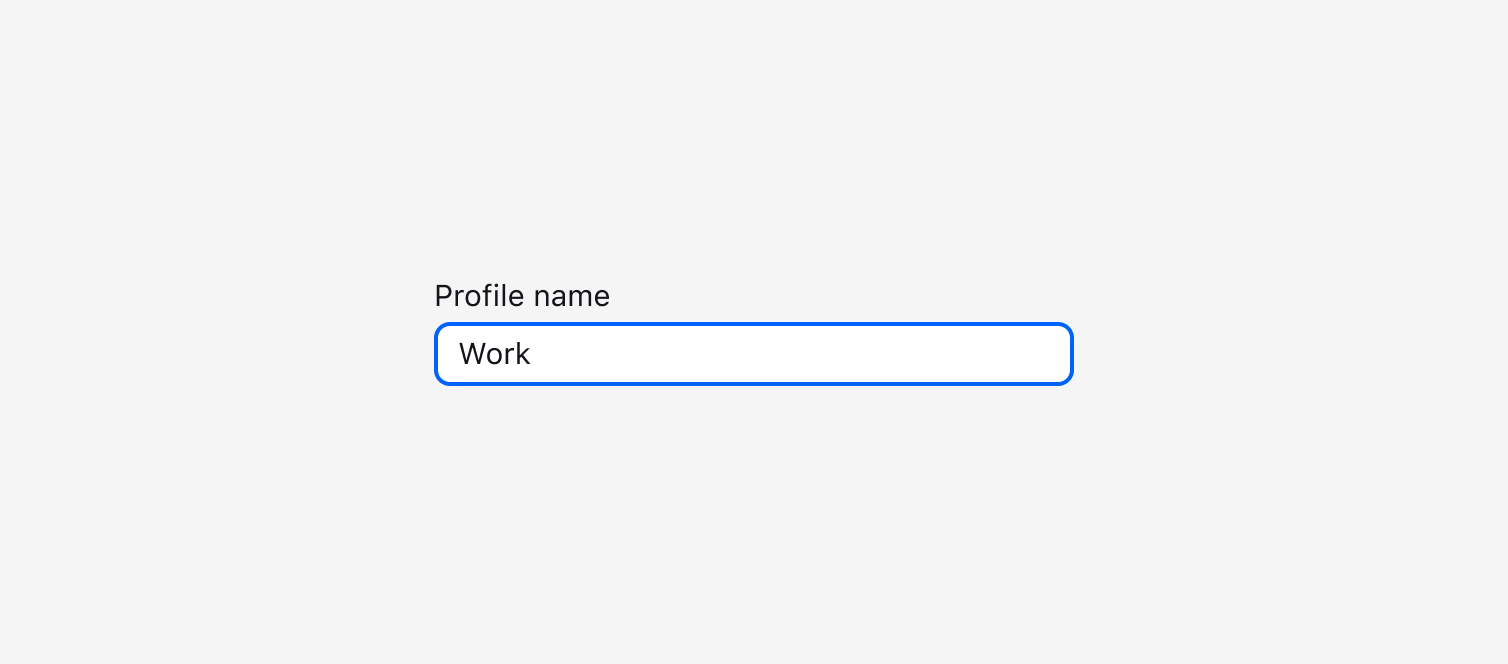Screen dimensions: 1508x664
Task: Click at the end of the Work text
Action: coord(532,354)
